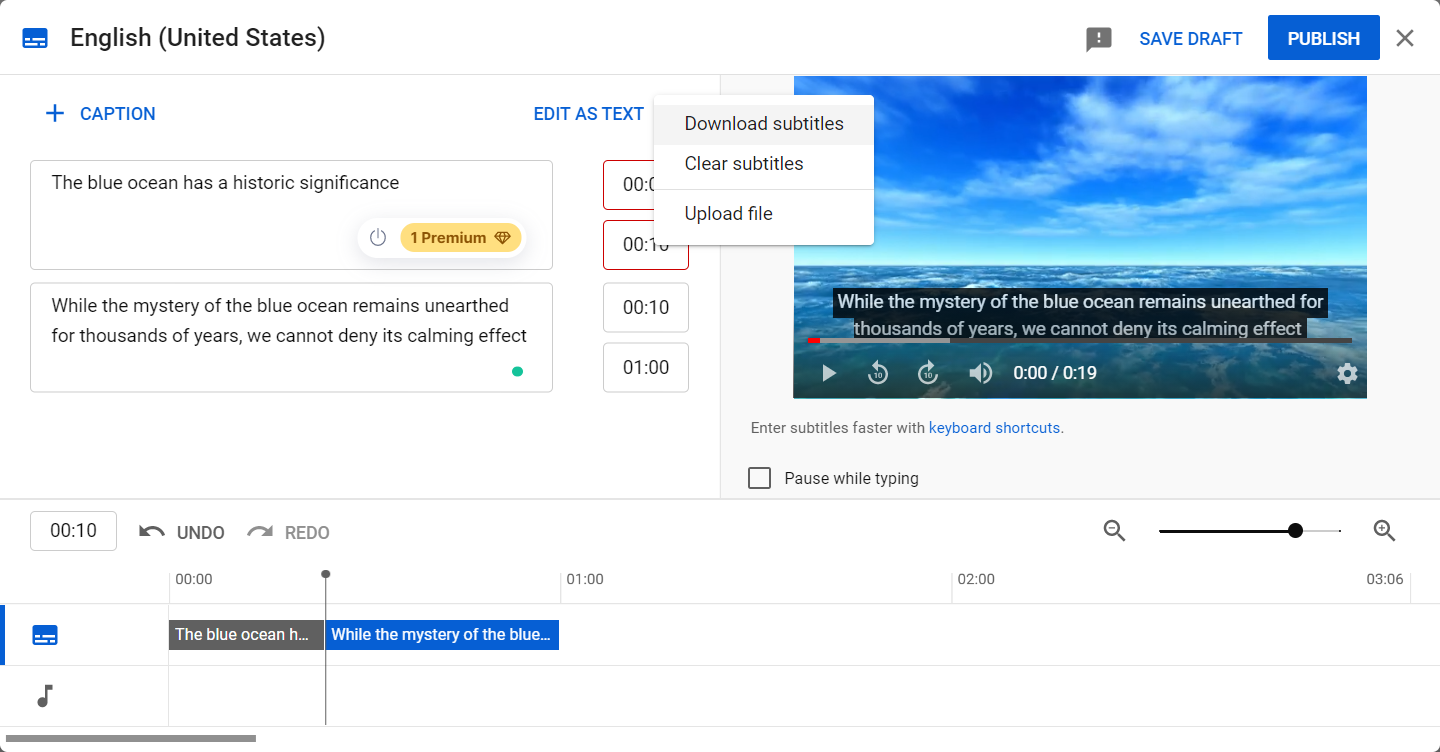Choose Download subtitles from menu
The width and height of the screenshot is (1440, 752).
(764, 124)
